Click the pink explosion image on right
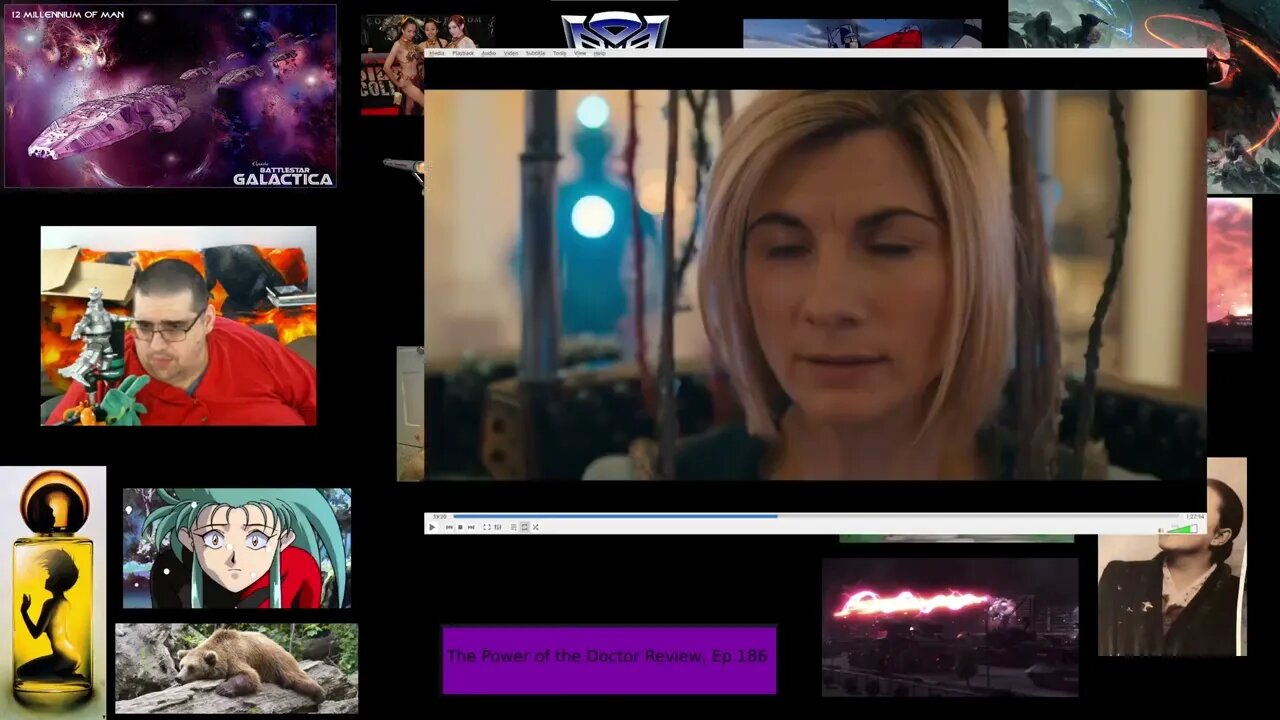 coord(1229,272)
